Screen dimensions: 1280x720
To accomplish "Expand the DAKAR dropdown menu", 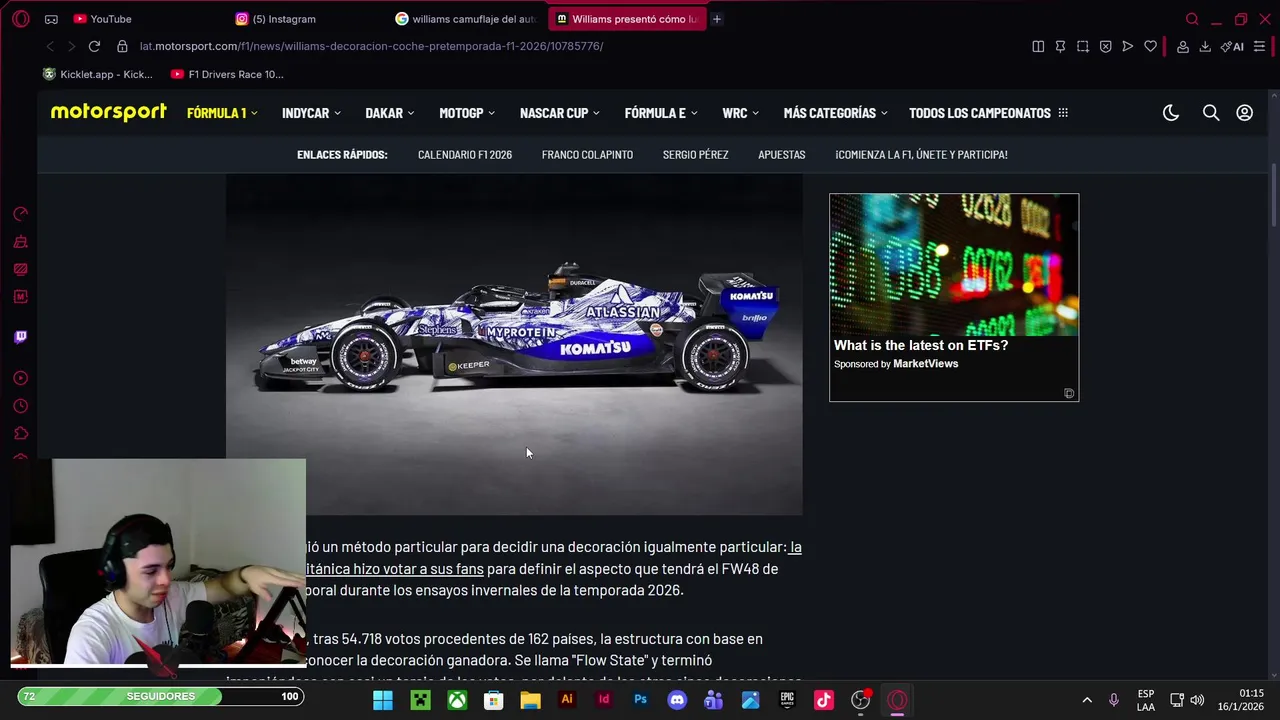I will pyautogui.click(x=390, y=113).
